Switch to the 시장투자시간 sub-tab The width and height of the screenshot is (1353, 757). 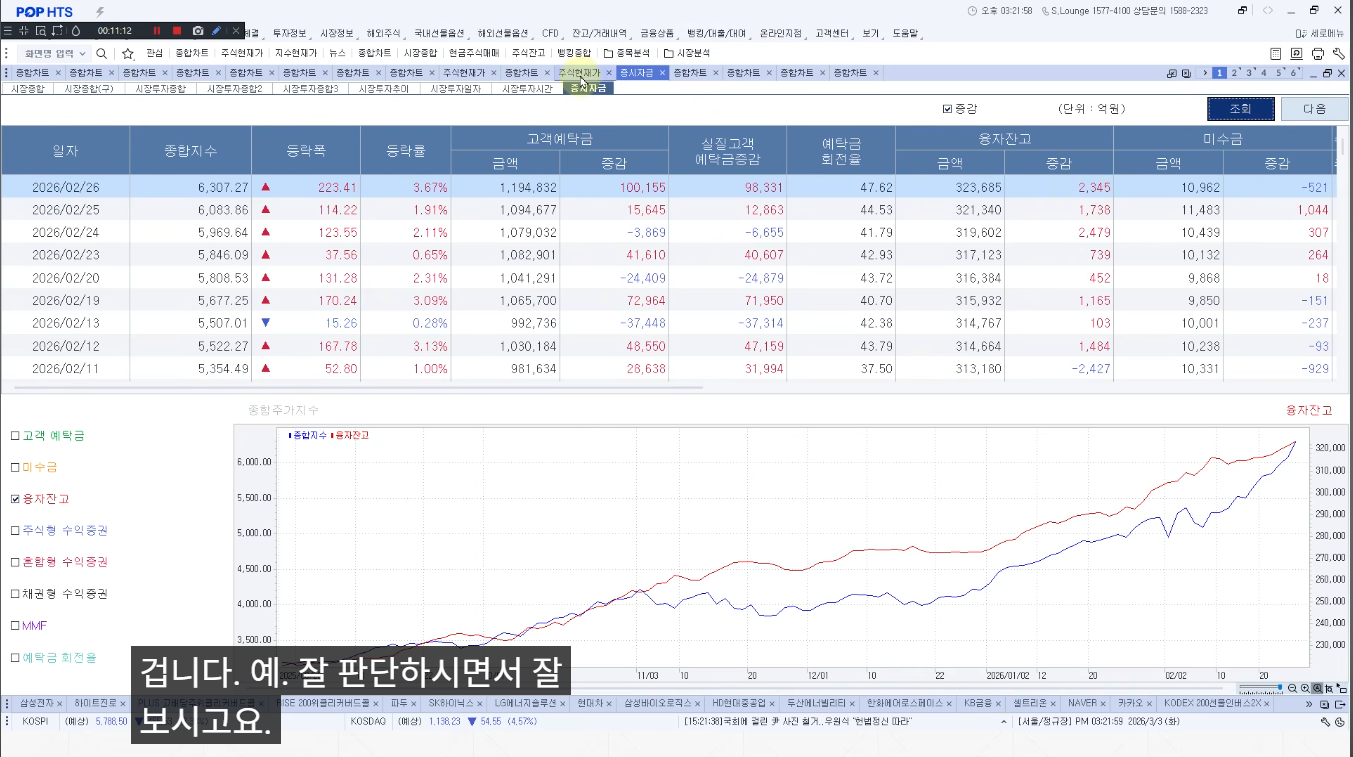(x=527, y=88)
